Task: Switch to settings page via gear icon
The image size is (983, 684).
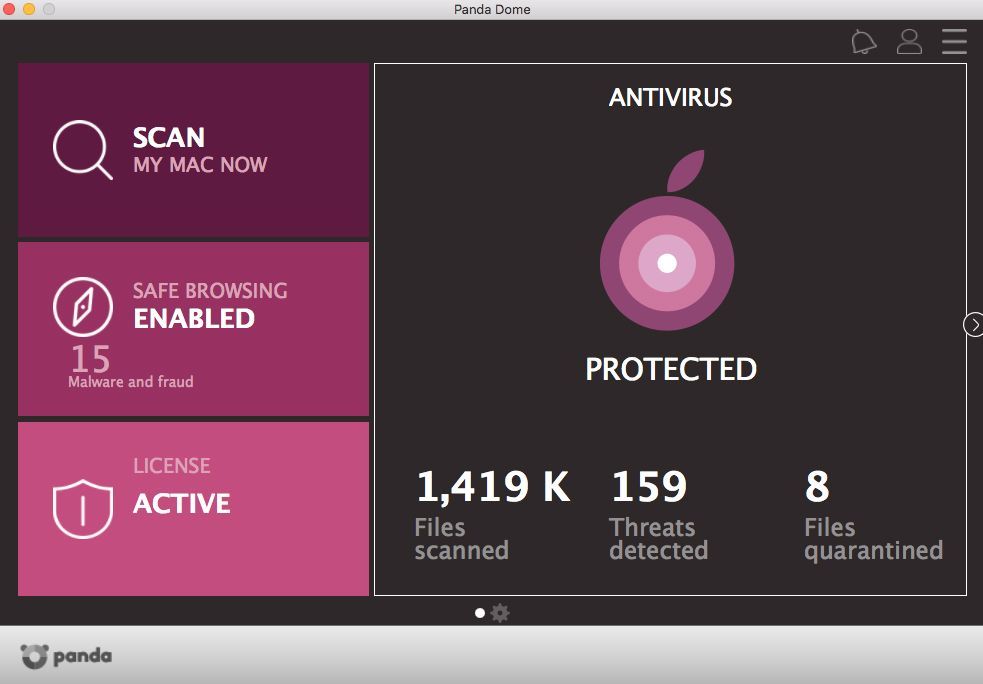Action: click(500, 613)
